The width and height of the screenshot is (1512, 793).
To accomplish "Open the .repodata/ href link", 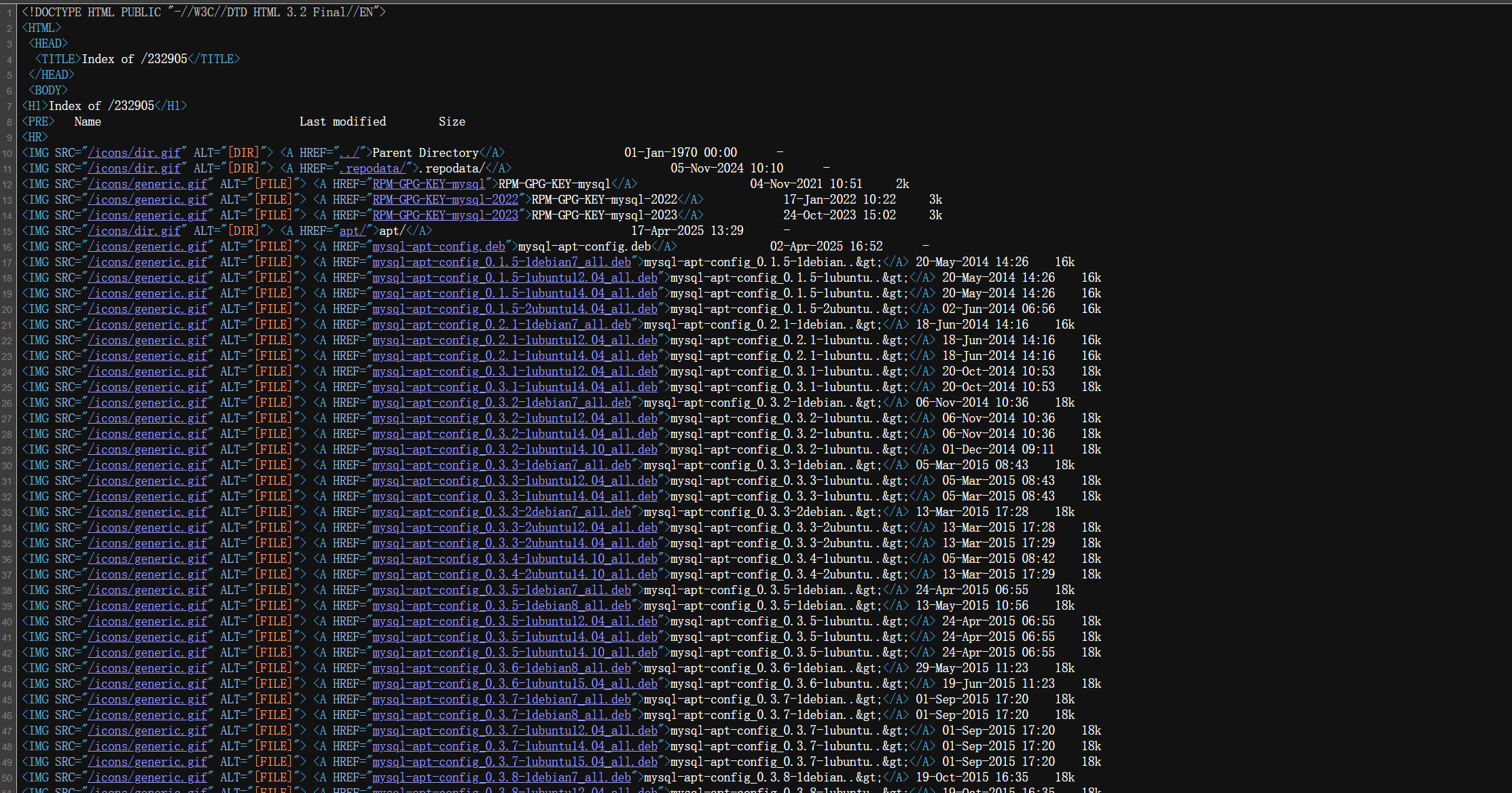I will pos(372,168).
